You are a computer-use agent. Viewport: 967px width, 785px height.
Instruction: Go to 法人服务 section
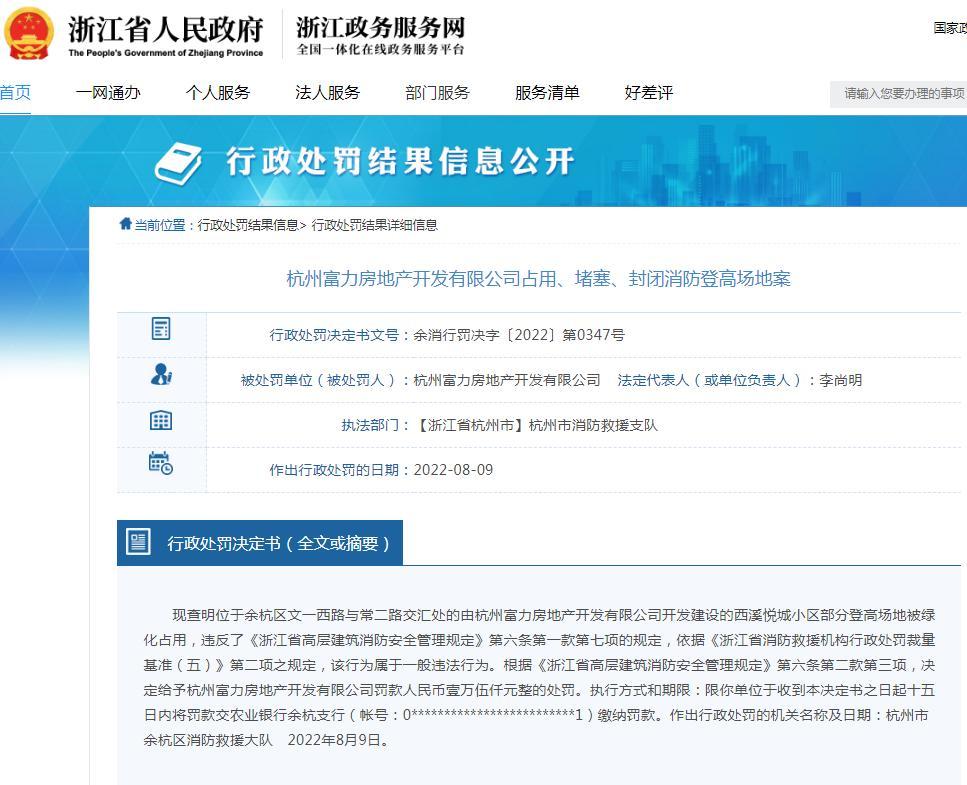(327, 93)
